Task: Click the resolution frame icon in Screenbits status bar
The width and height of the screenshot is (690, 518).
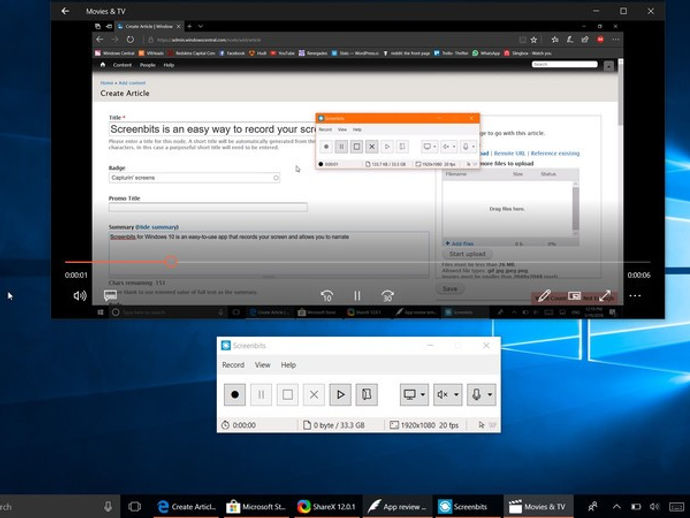Action: tap(394, 425)
